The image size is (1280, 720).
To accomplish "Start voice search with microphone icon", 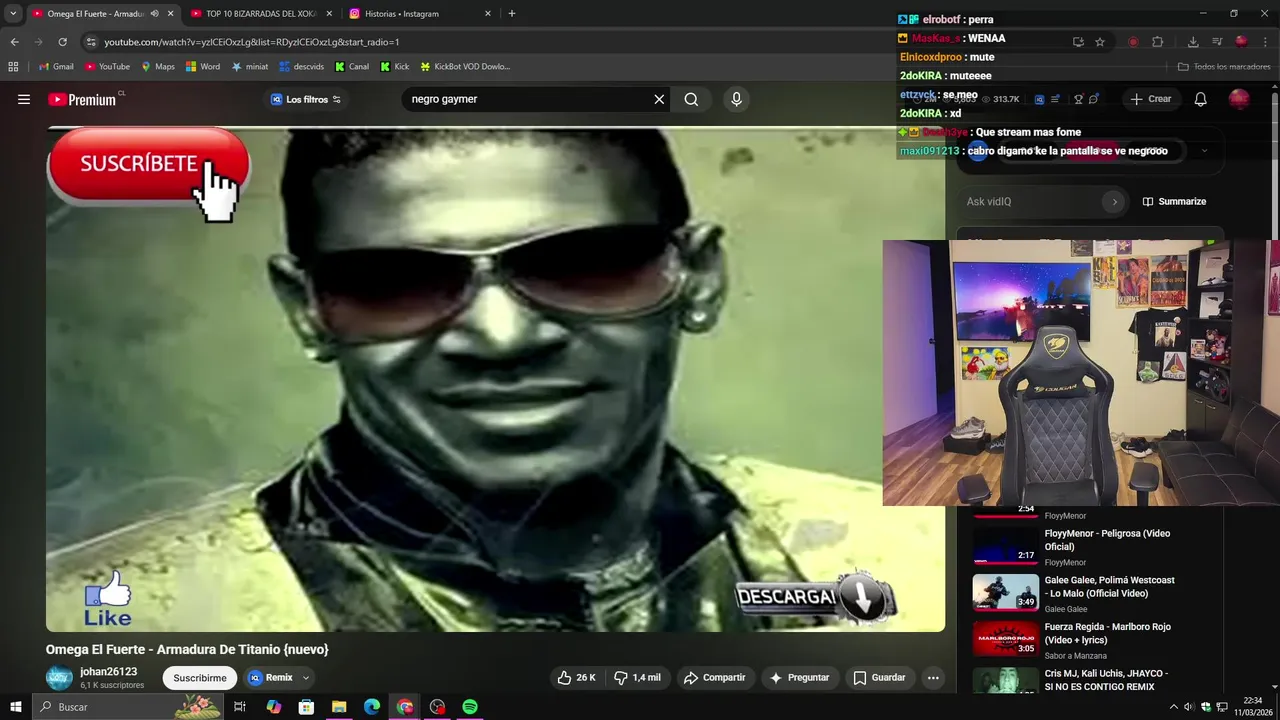I will coord(736,99).
